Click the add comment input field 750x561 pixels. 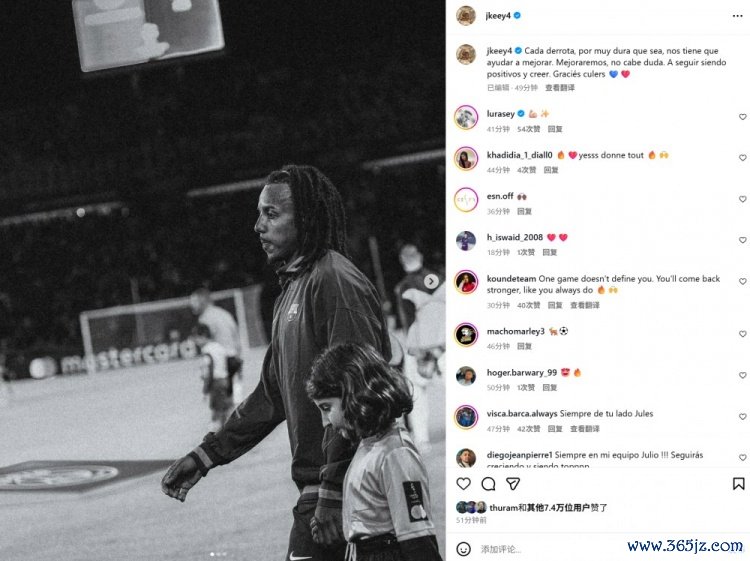pyautogui.click(x=550, y=549)
